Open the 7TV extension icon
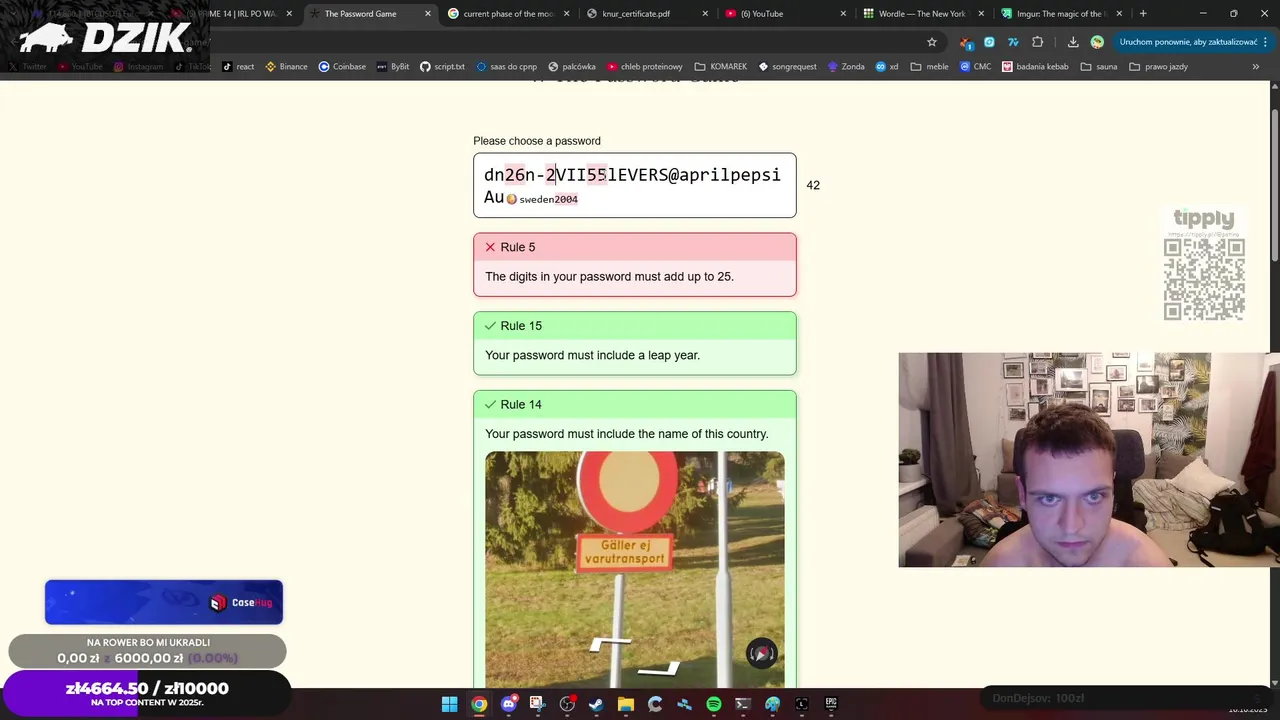Screen dimensions: 1280x720 coord(1013,42)
